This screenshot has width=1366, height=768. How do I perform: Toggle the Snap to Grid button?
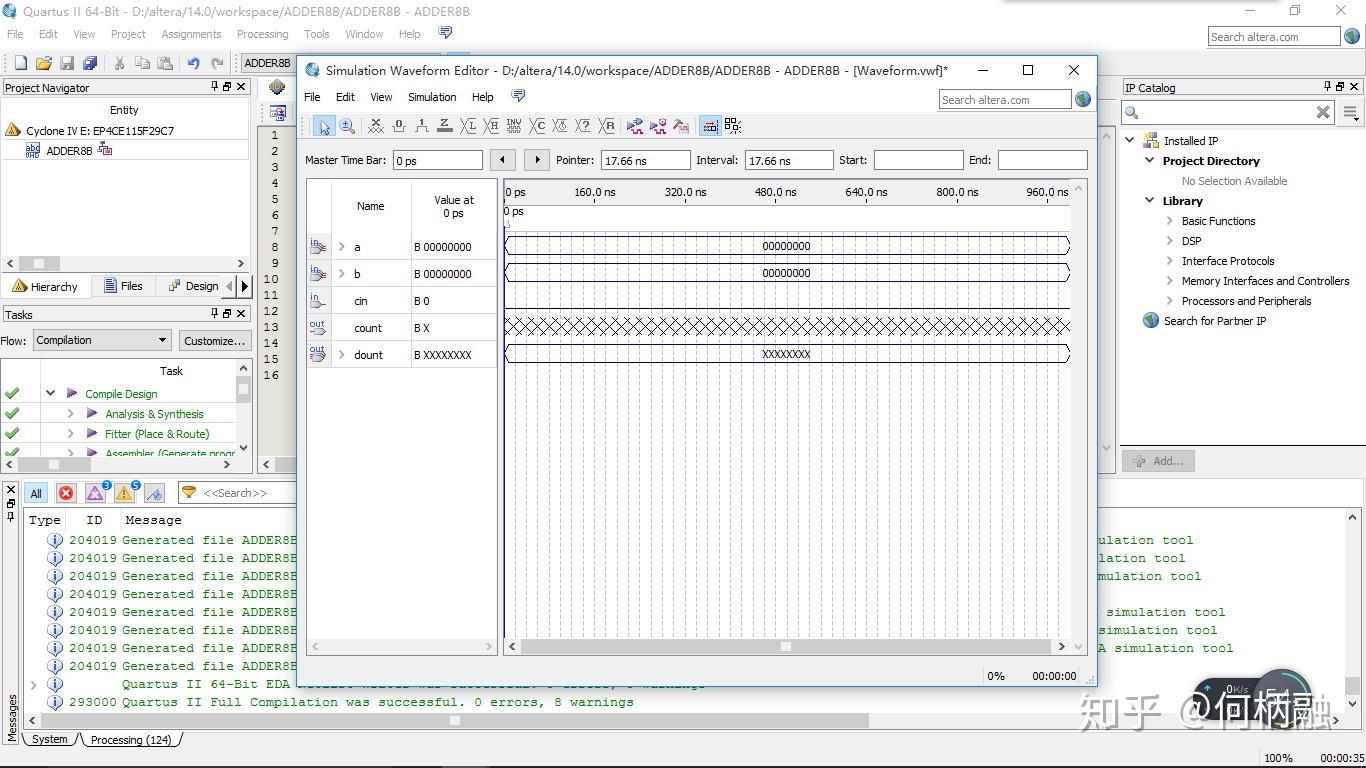(x=710, y=126)
